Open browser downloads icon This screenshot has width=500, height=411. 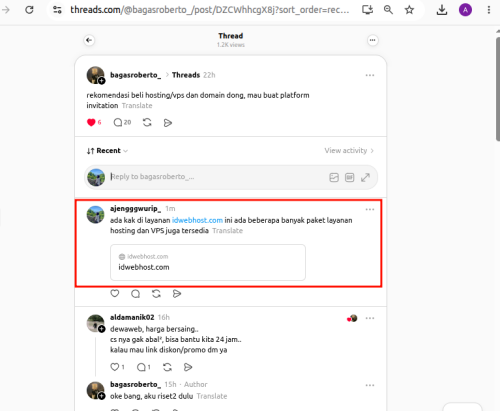pos(442,10)
